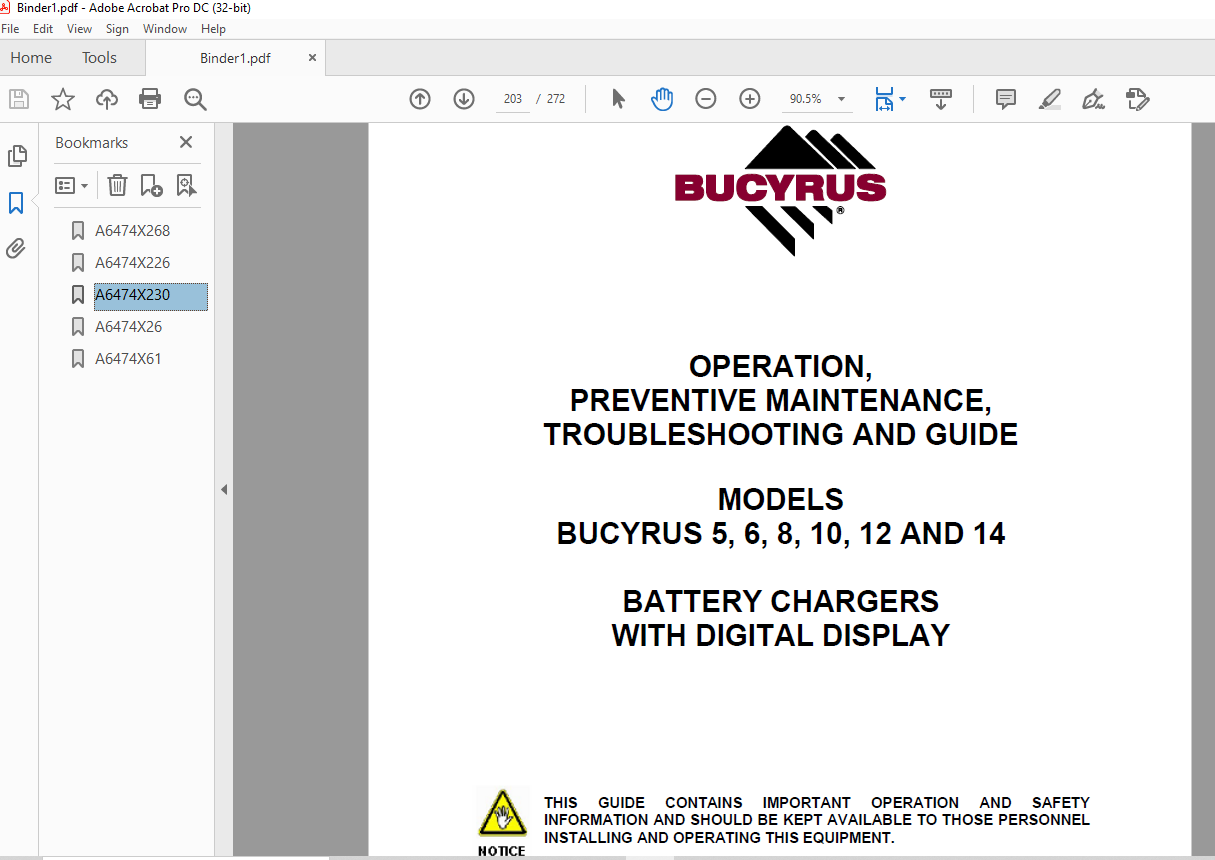Image resolution: width=1215 pixels, height=860 pixels.
Task: Add a new bookmark icon
Action: 151,185
